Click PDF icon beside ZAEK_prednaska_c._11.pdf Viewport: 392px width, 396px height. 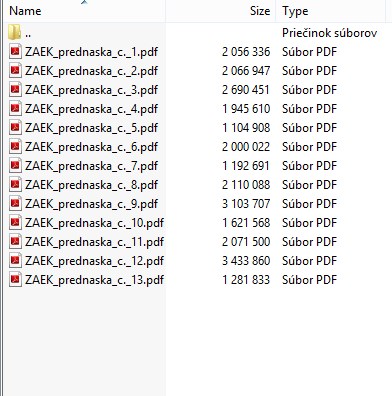pos(15,241)
